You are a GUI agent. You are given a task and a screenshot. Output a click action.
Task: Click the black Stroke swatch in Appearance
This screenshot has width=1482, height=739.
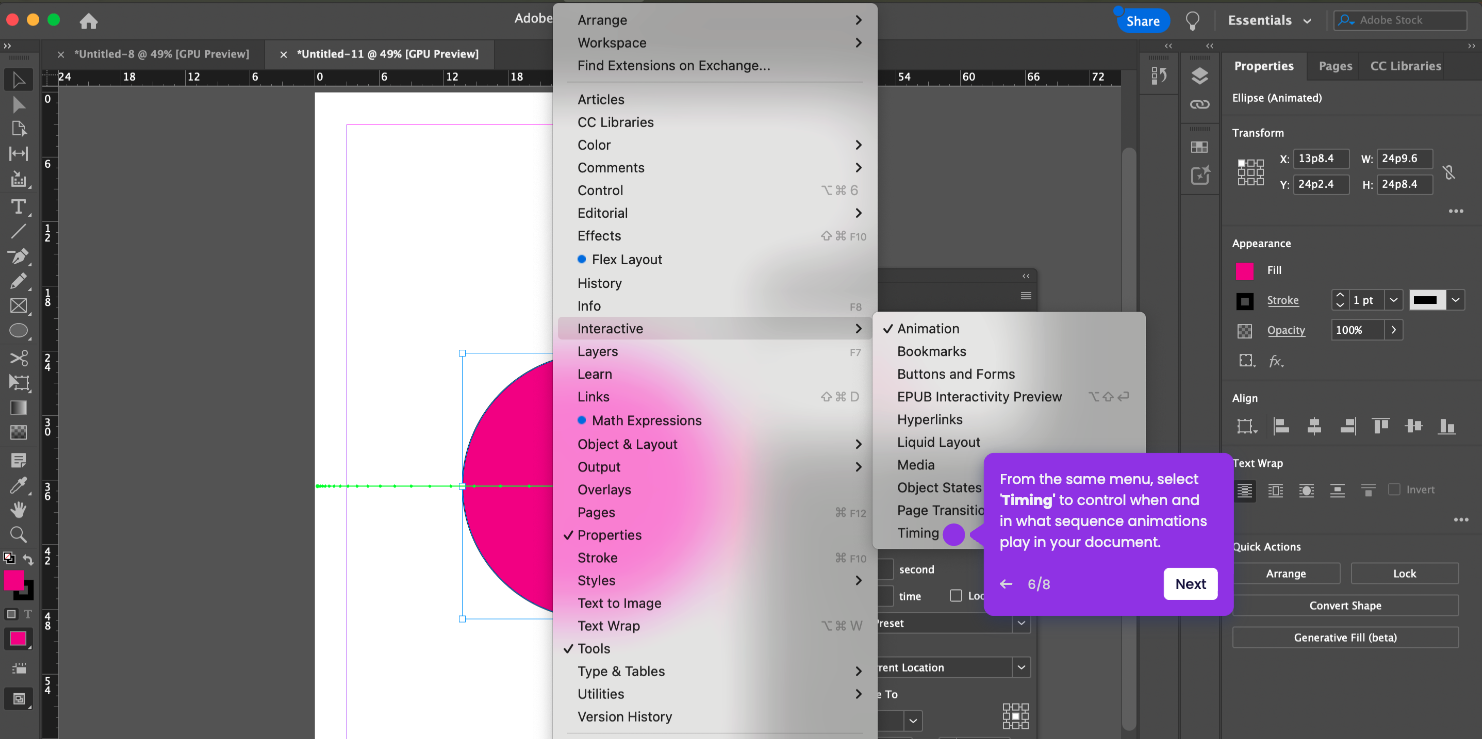coord(1245,300)
